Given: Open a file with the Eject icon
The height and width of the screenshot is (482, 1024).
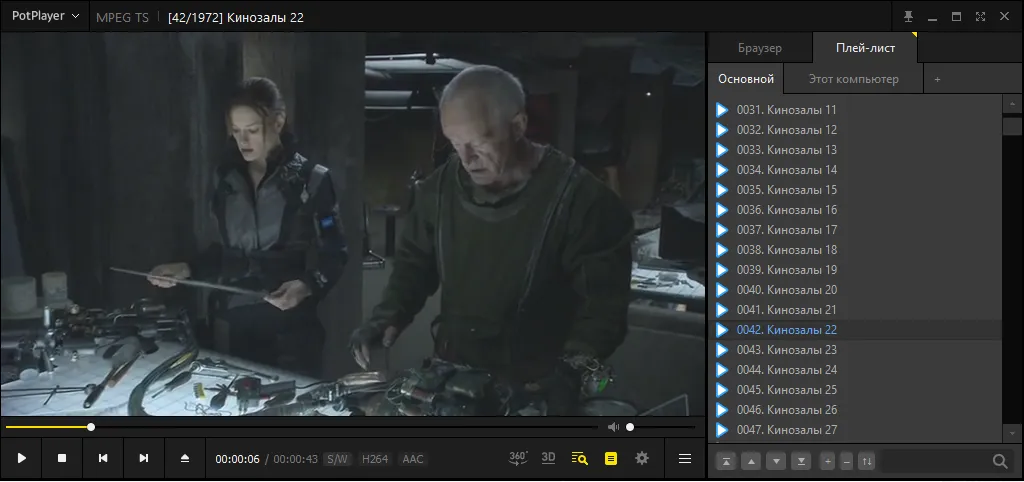Looking at the screenshot, I should point(185,458).
